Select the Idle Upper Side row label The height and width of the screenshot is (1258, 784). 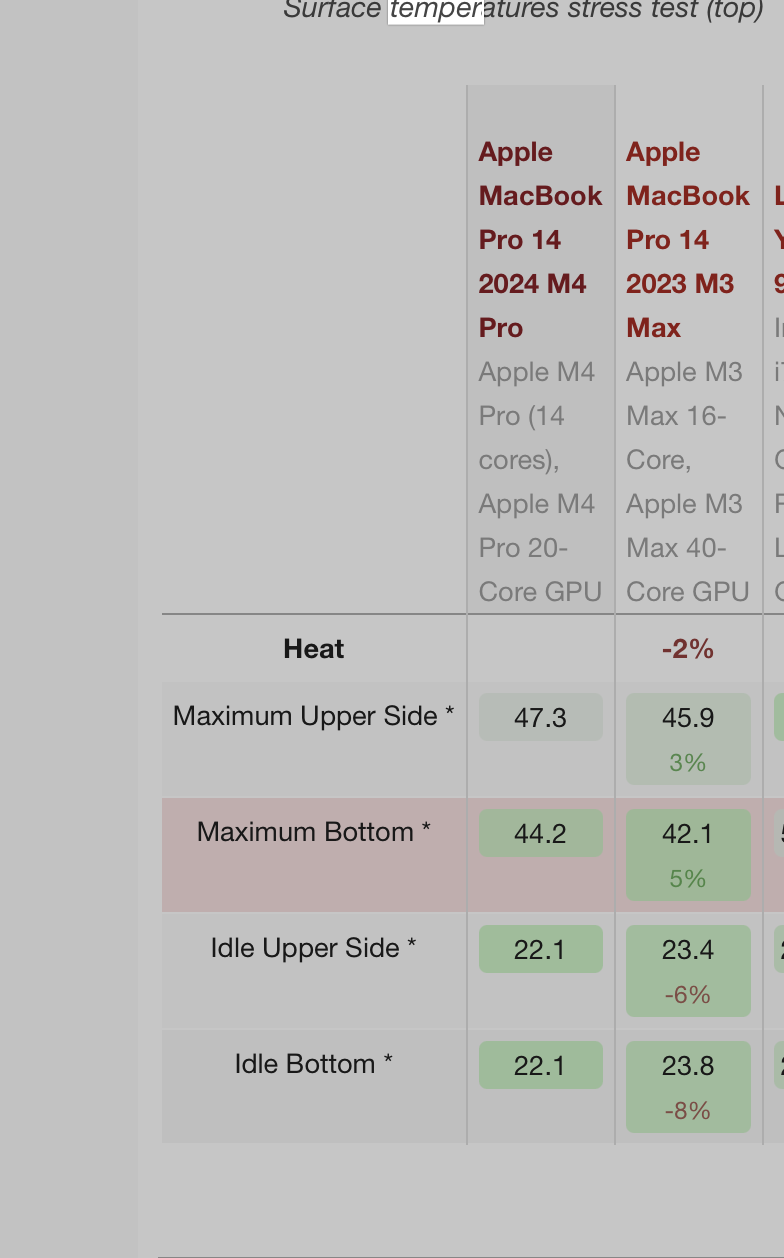[314, 948]
